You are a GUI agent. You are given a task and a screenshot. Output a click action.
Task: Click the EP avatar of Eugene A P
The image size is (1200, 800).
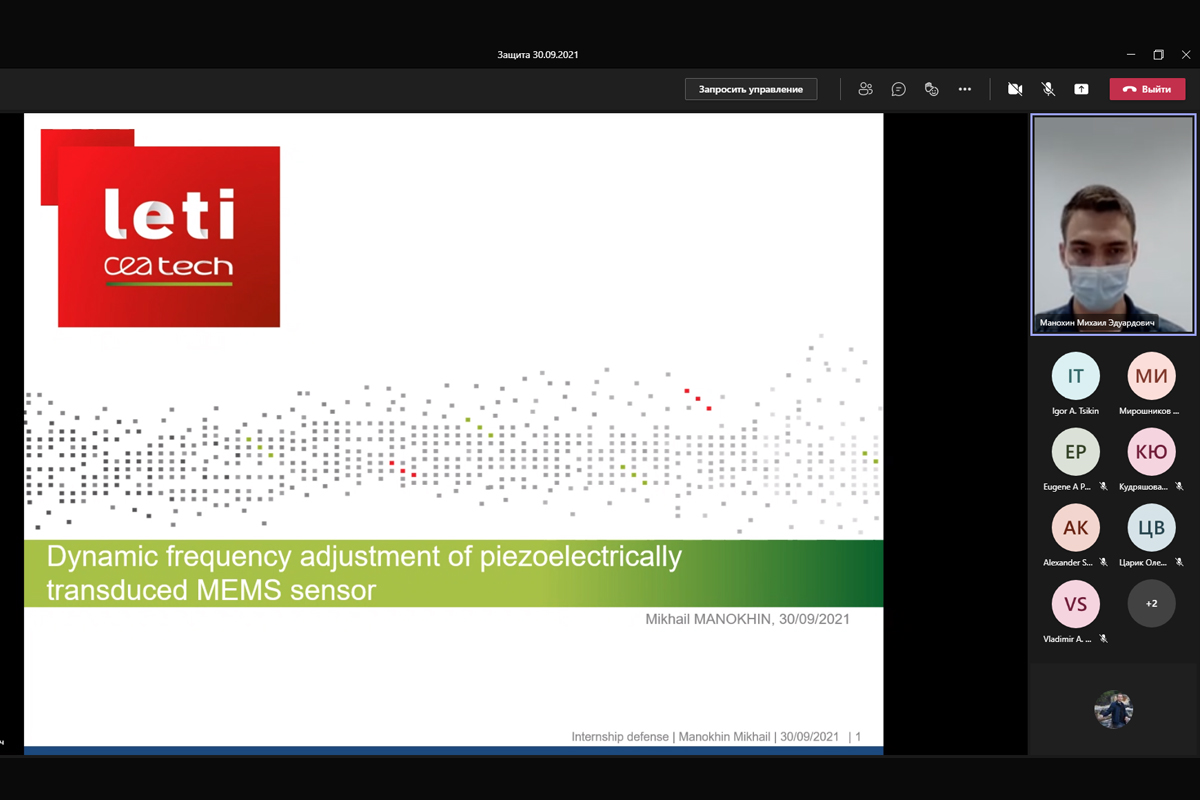click(1075, 452)
